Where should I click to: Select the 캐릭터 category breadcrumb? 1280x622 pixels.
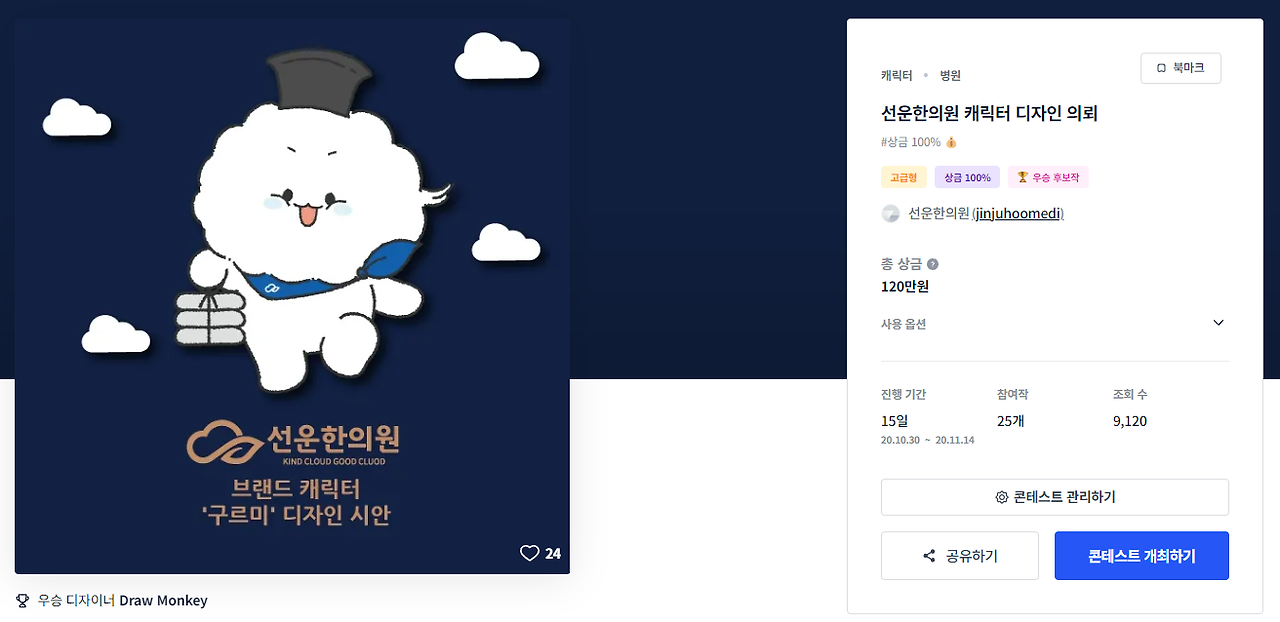(x=896, y=75)
